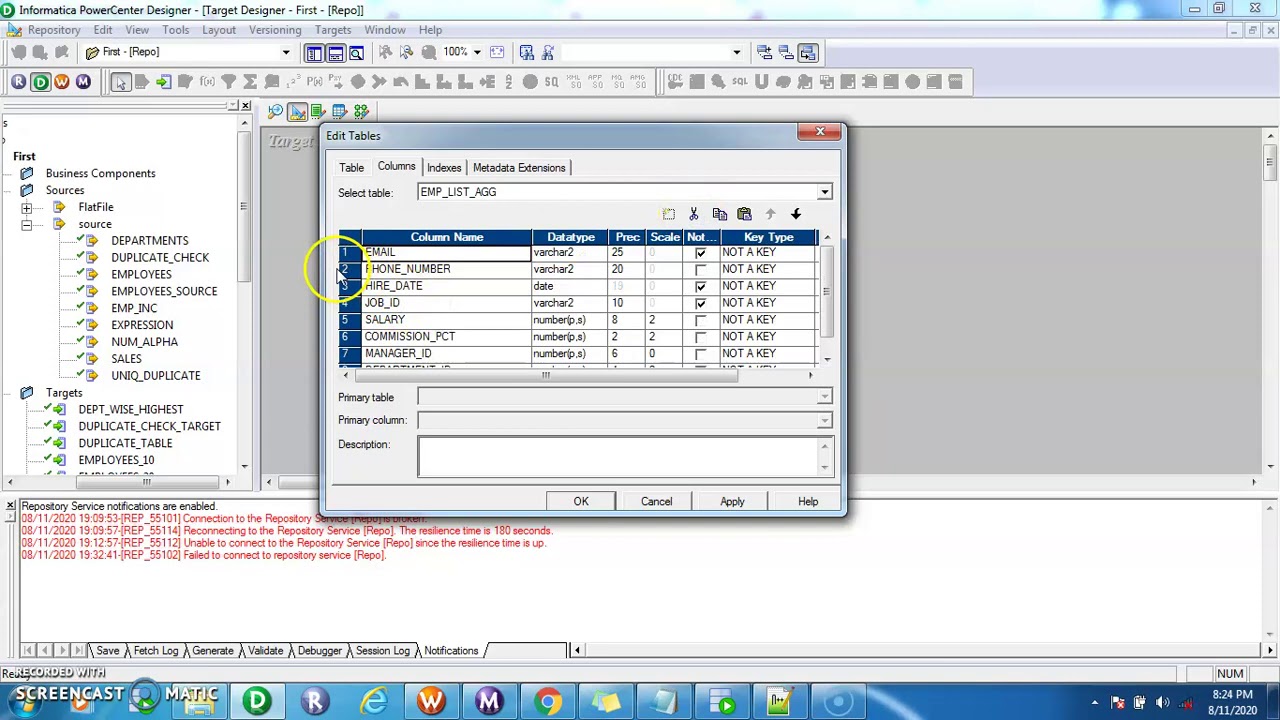Click the pointer selection tool icon
Screen dimensions: 1280x720
point(120,82)
